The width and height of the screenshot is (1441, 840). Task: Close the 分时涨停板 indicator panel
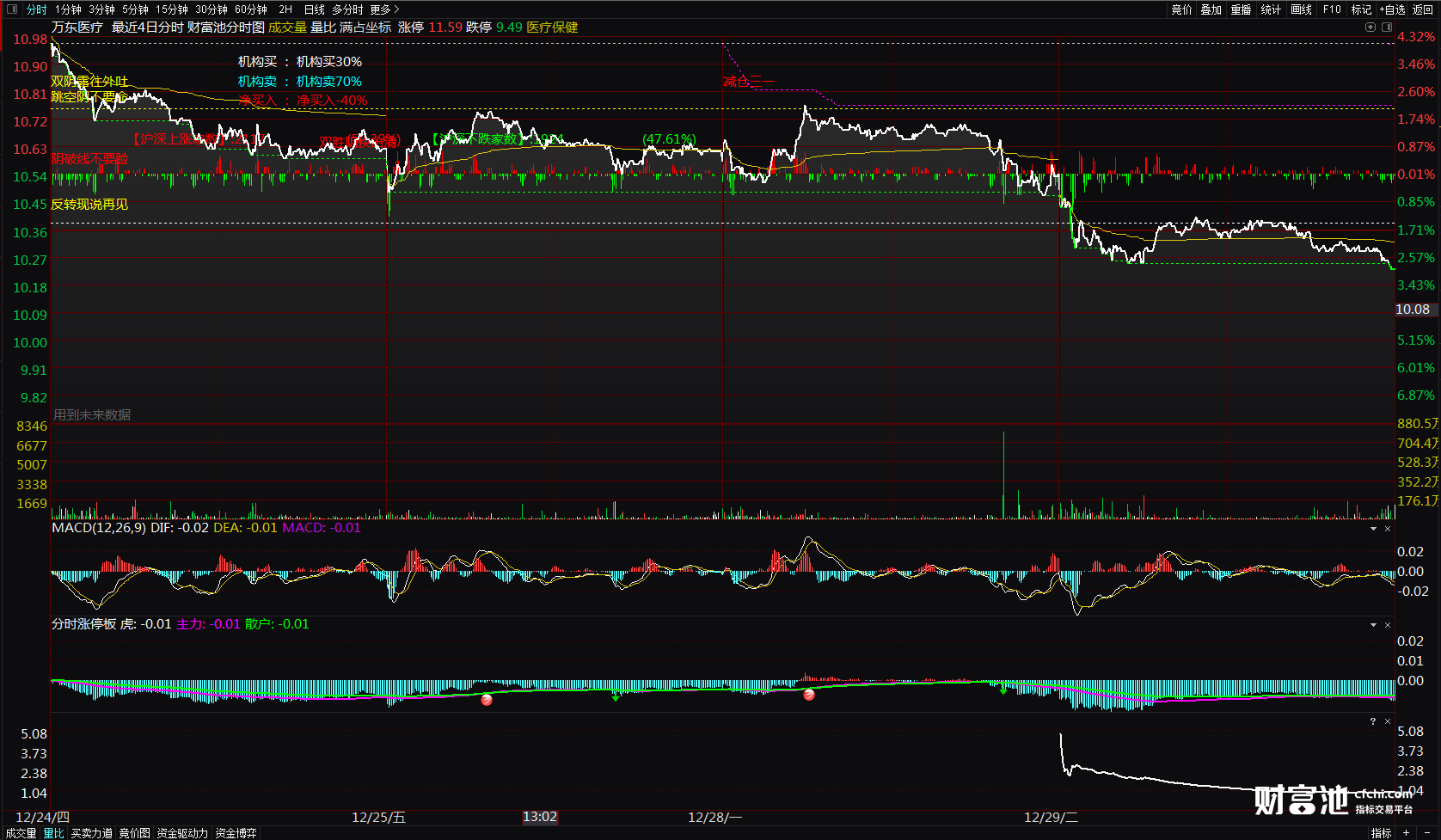point(1388,625)
